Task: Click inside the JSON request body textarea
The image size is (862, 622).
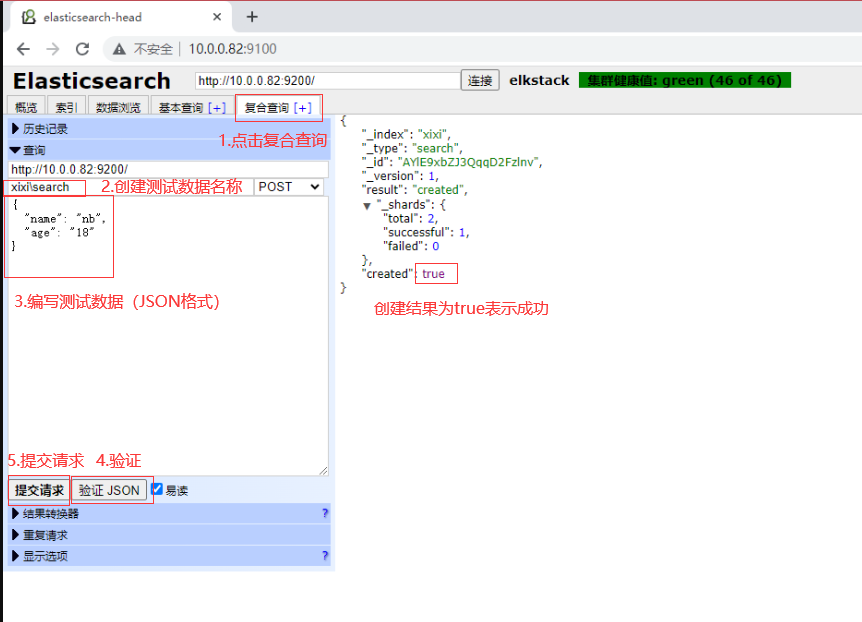Action: pos(168,335)
